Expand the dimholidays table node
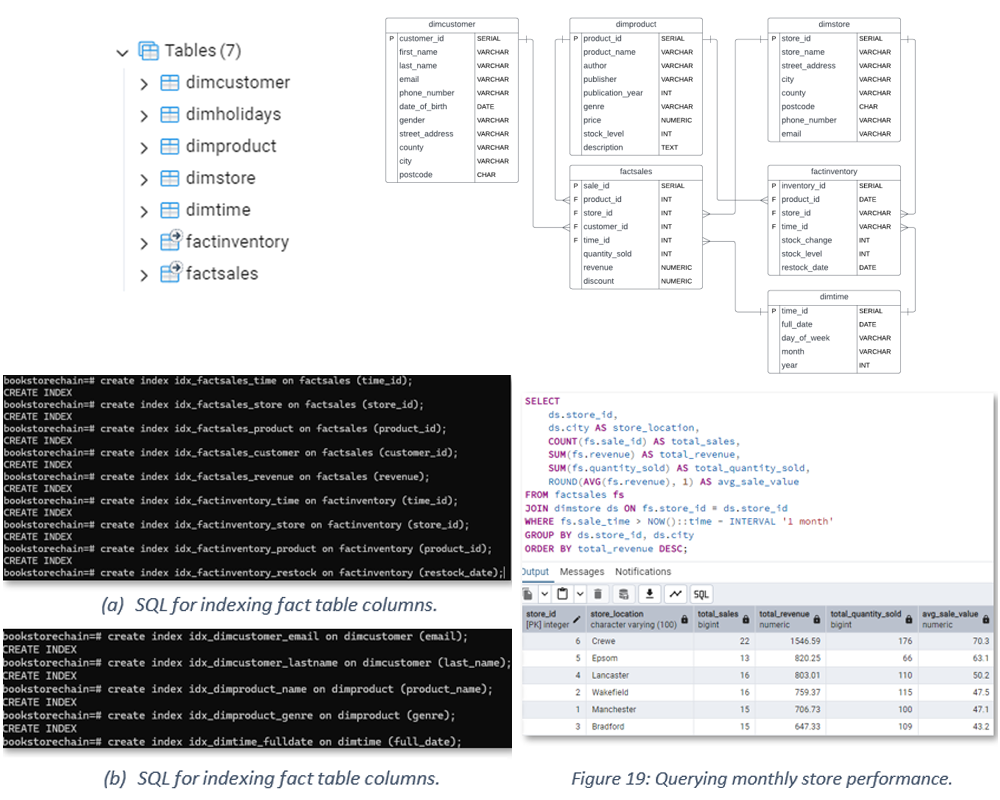The height and width of the screenshot is (800, 1000). pos(144,115)
